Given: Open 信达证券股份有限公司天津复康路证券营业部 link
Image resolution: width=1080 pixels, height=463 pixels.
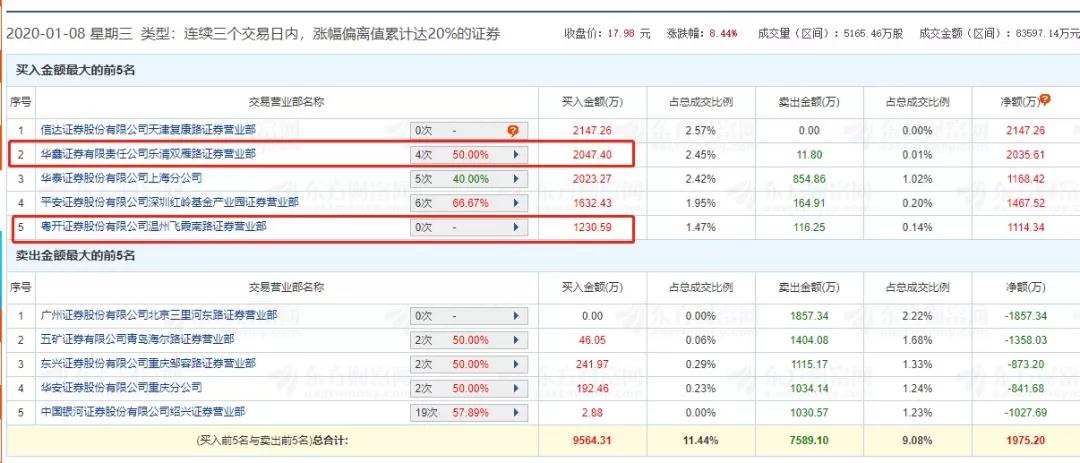Looking at the screenshot, I should pyautogui.click(x=148, y=129).
